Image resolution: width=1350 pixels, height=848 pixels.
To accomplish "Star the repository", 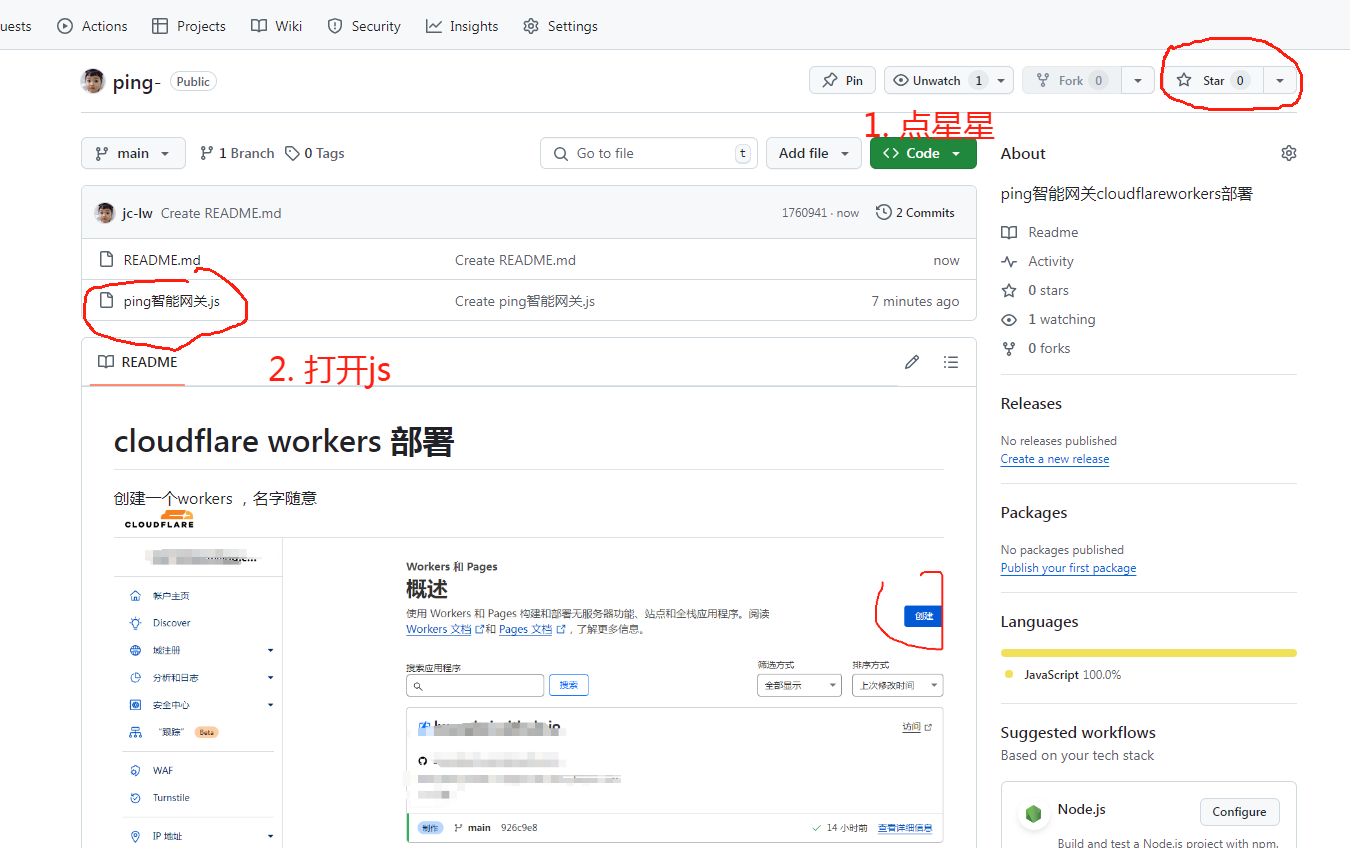I will (x=1213, y=80).
